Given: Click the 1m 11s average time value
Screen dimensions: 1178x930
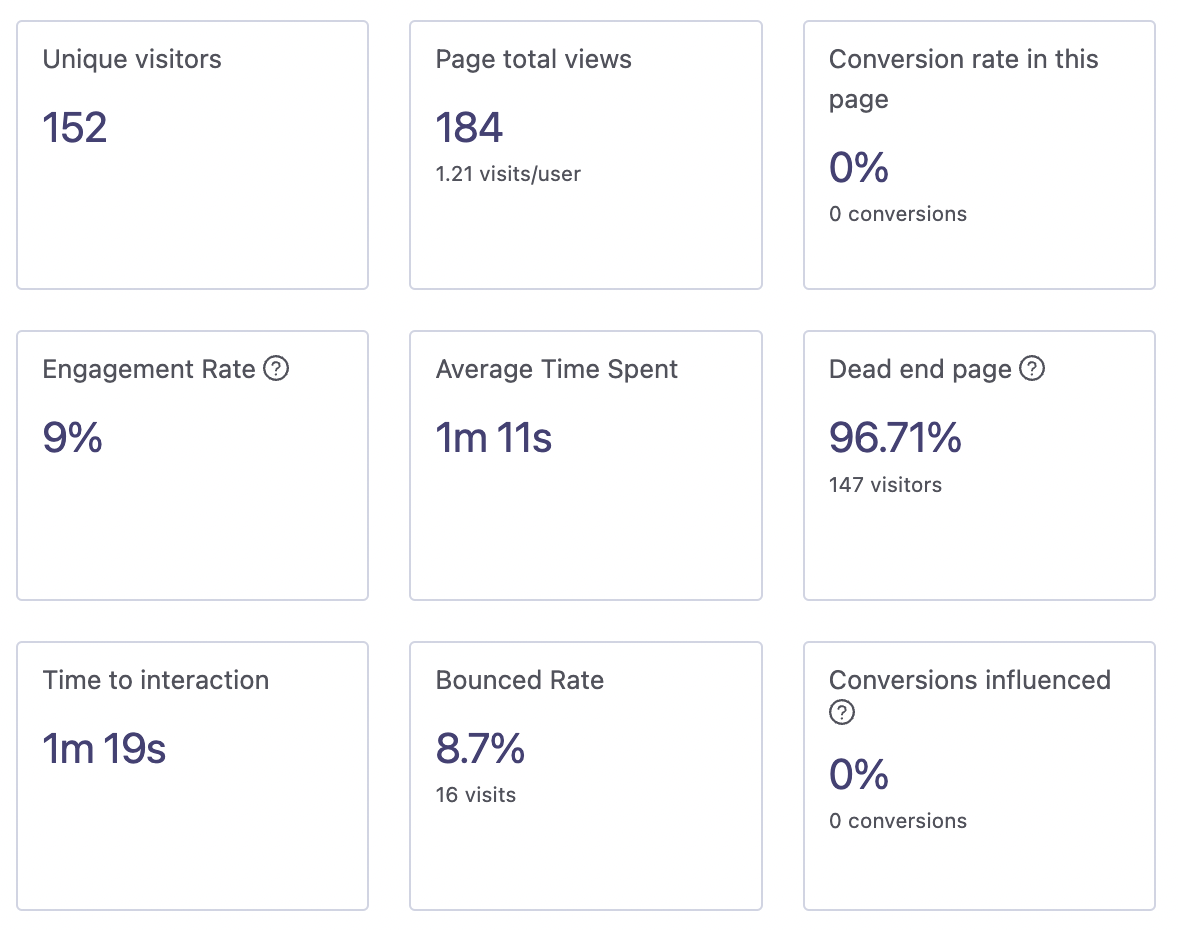Looking at the screenshot, I should click(494, 438).
